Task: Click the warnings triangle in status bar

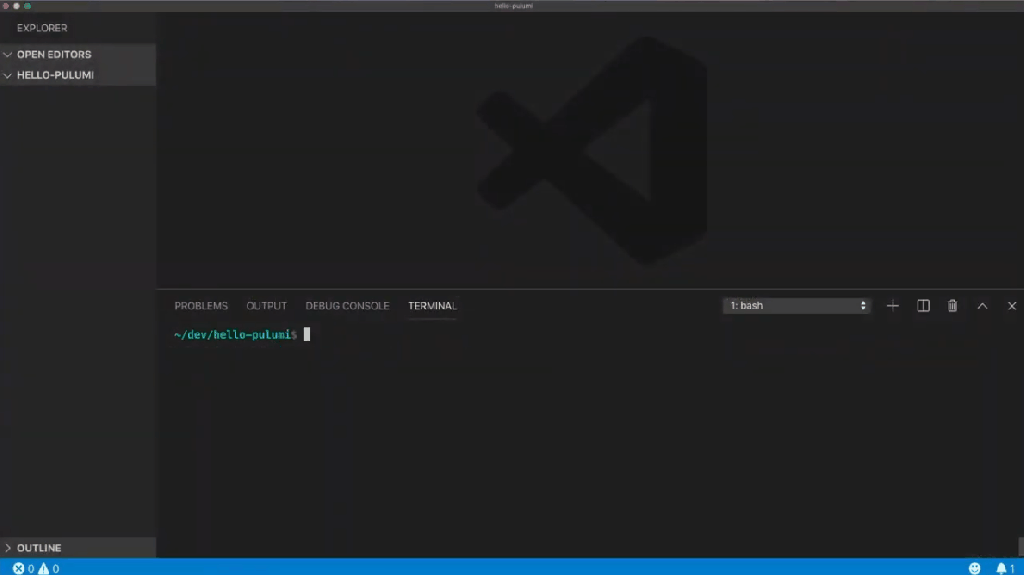Action: [x=43, y=568]
